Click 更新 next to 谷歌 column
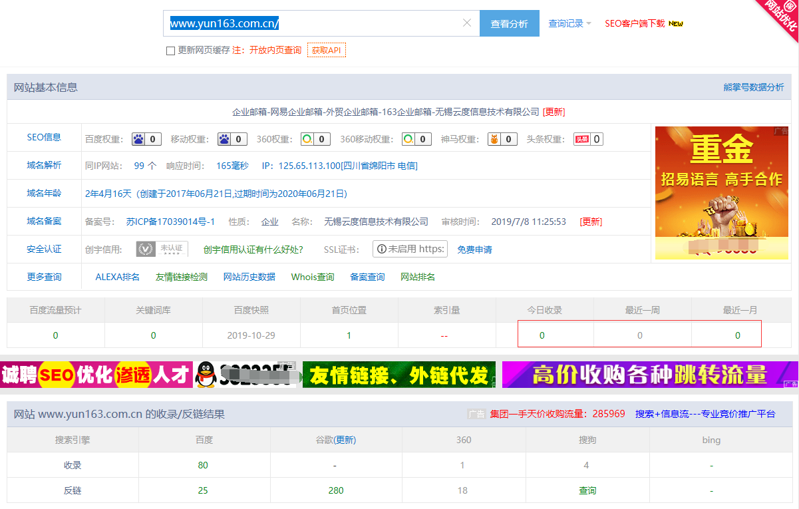This screenshot has width=799, height=509. pyautogui.click(x=344, y=440)
